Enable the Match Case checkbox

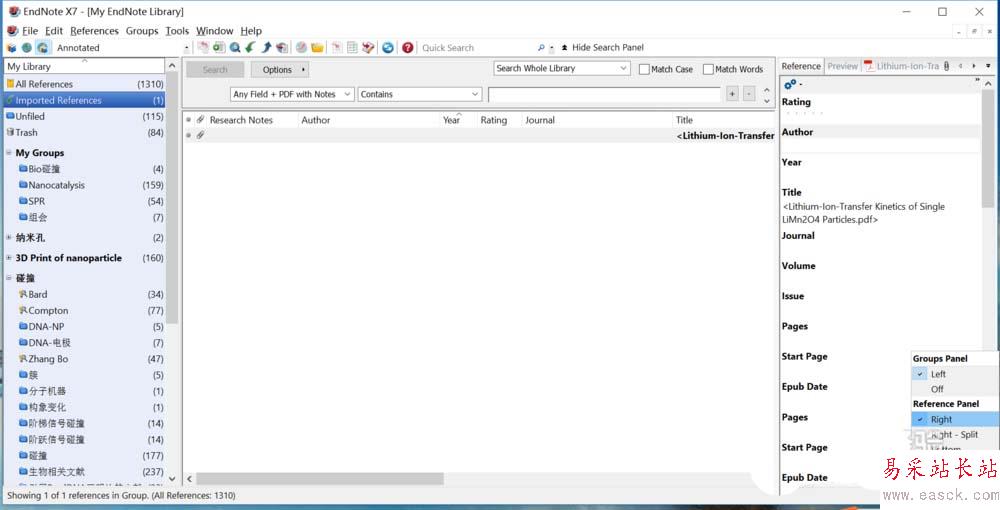[x=644, y=69]
